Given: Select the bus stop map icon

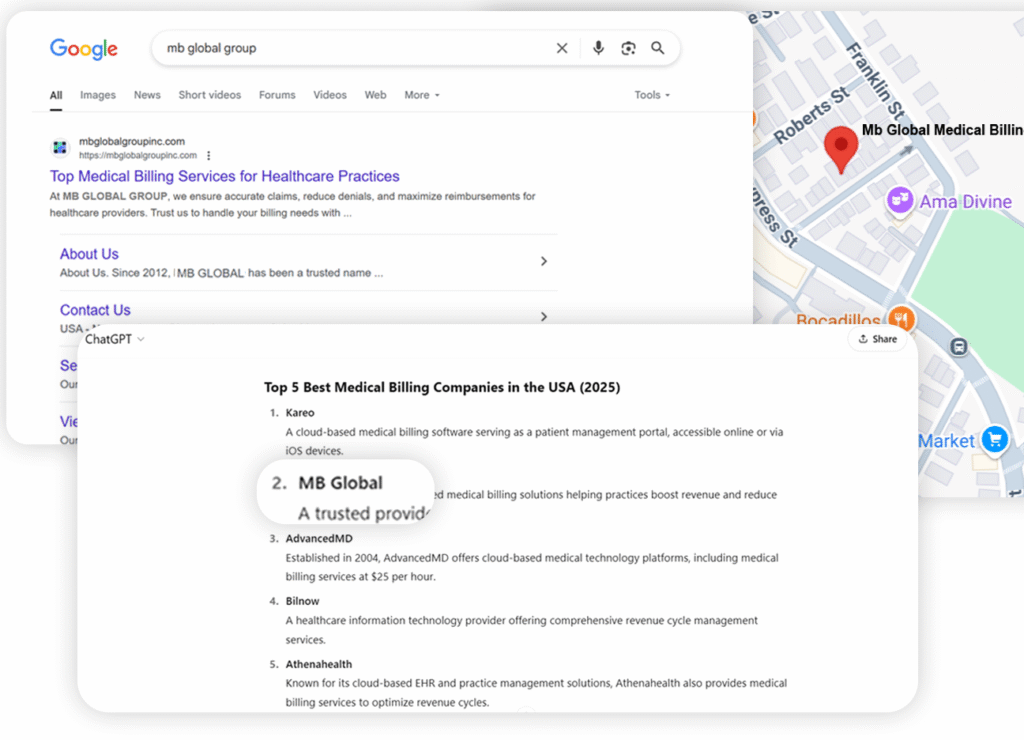Looking at the screenshot, I should point(959,347).
